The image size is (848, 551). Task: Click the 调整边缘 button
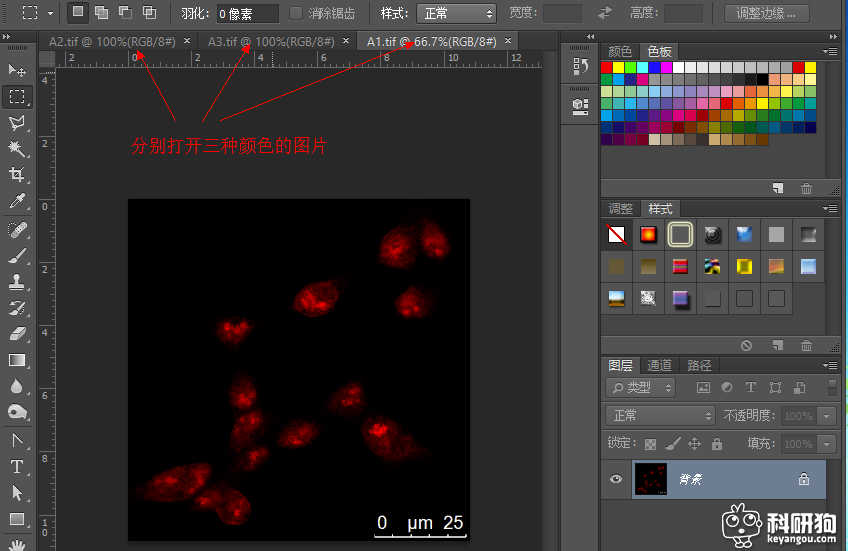pos(767,14)
